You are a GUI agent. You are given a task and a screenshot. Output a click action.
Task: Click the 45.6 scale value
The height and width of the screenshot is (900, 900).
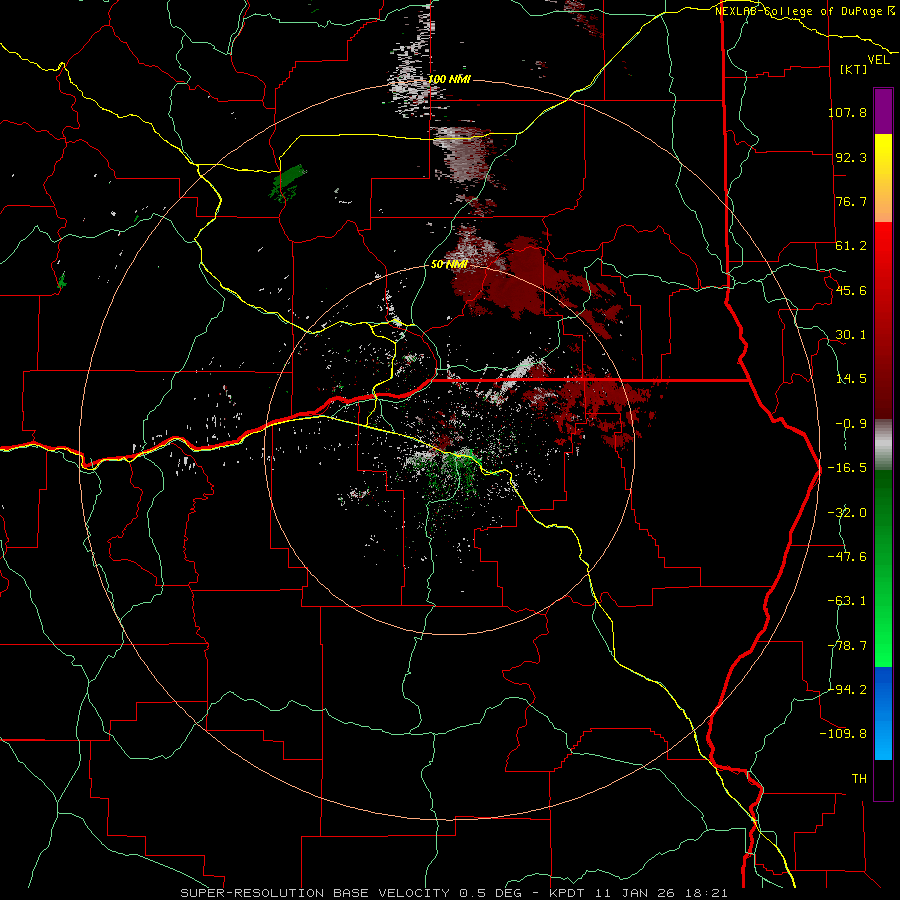(x=851, y=290)
